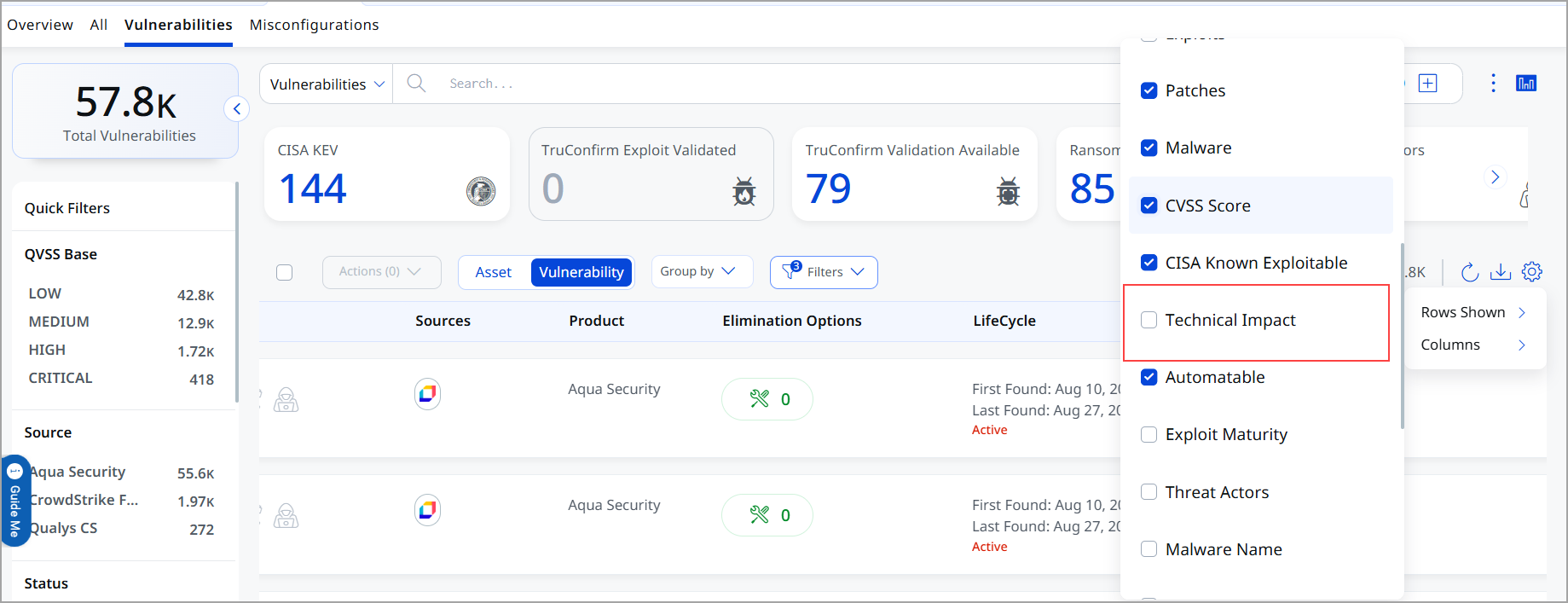Collapse the total vulnerabilities side panel arrow

coord(237,109)
